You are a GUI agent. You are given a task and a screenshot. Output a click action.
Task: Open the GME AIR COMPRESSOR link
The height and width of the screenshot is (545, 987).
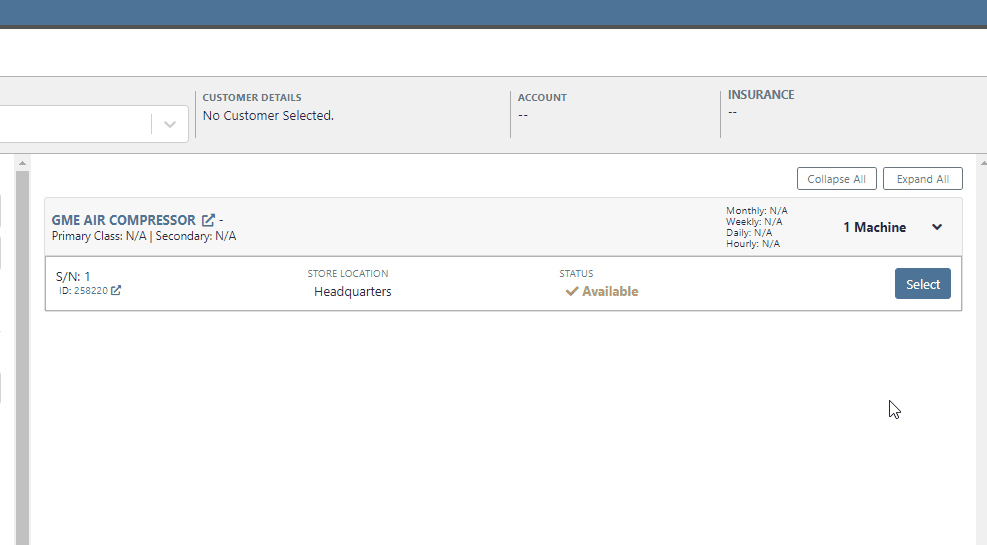(x=123, y=220)
